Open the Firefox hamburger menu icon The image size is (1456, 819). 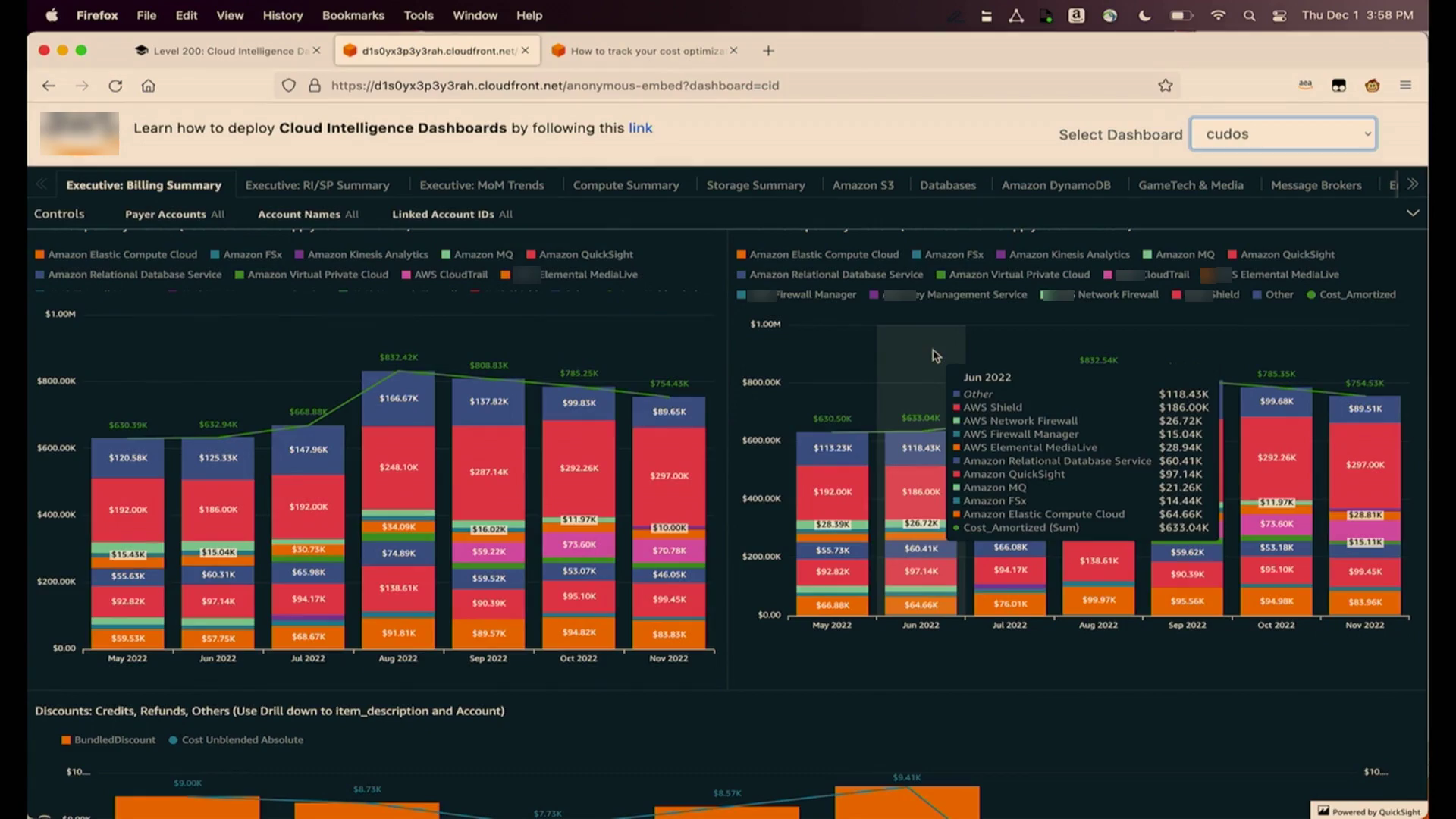pos(1405,86)
